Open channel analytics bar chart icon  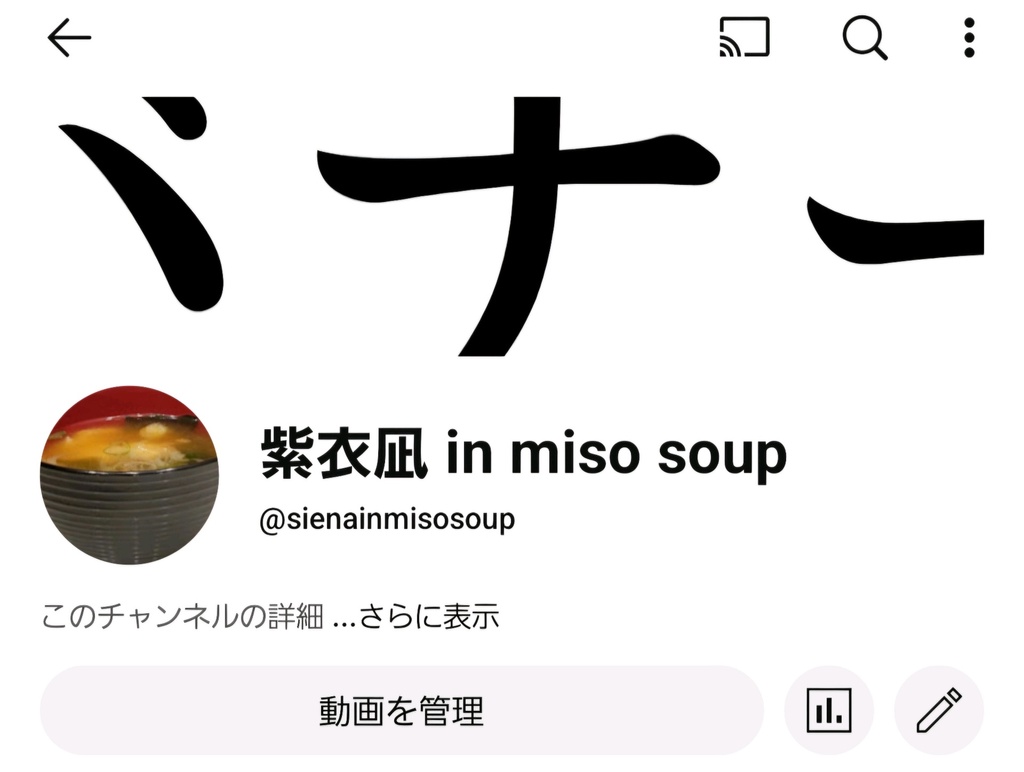829,710
